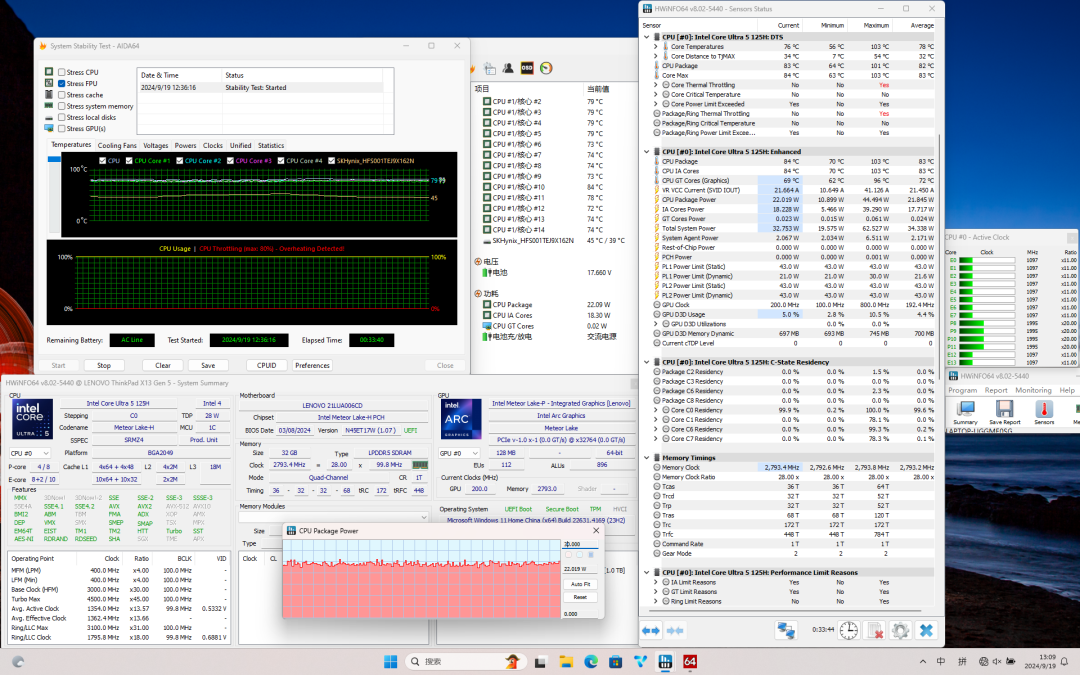Click Auto Fit in CPU Package Power graph

(581, 584)
